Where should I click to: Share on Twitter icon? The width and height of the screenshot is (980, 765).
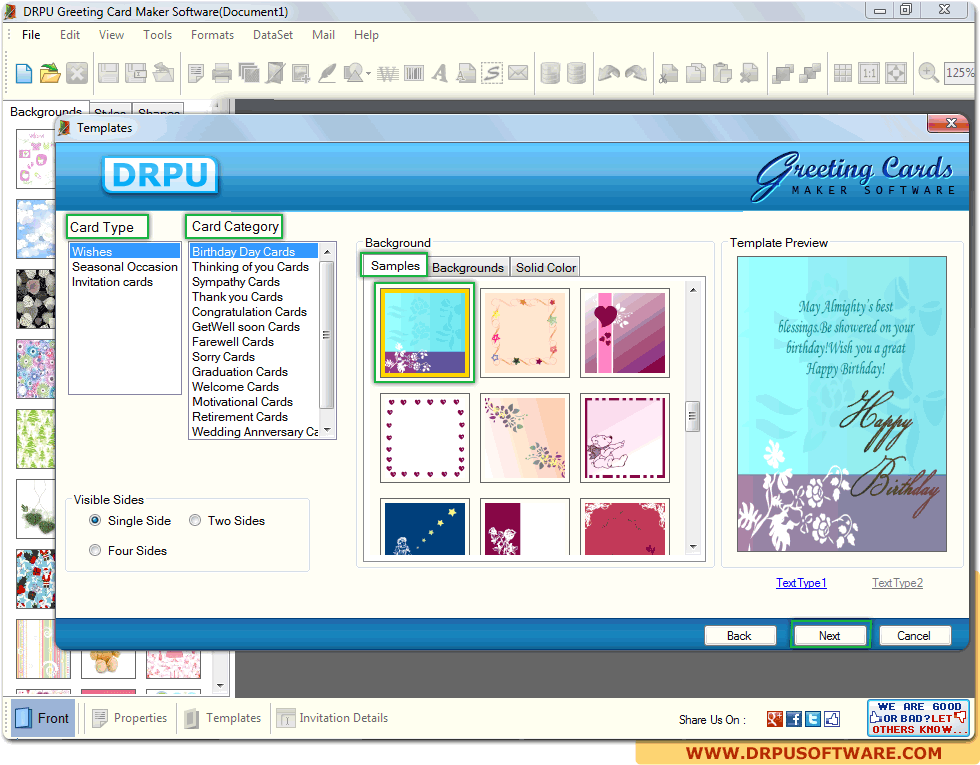tap(812, 719)
